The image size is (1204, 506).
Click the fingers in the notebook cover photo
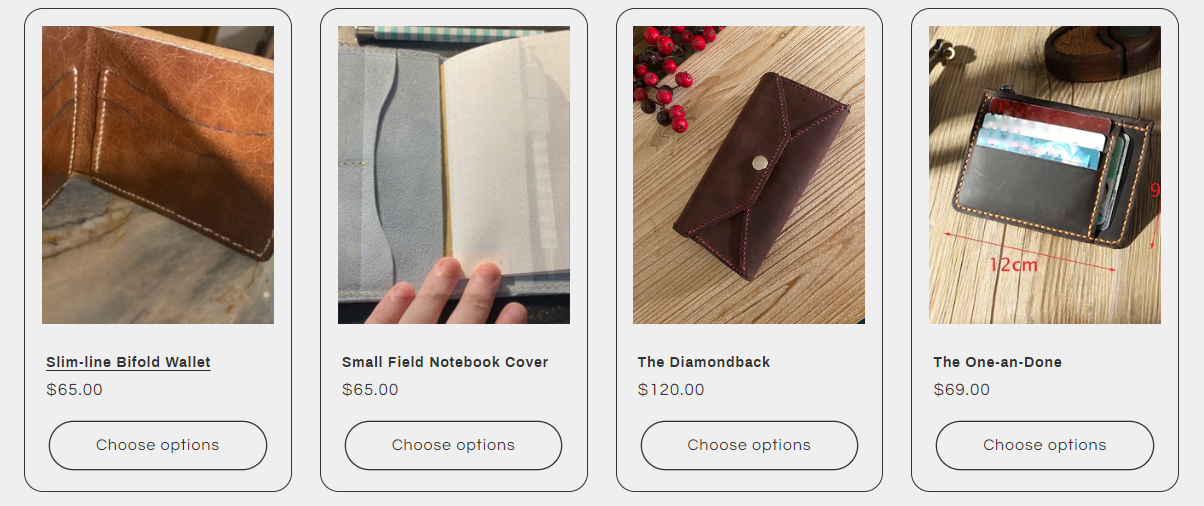click(446, 294)
